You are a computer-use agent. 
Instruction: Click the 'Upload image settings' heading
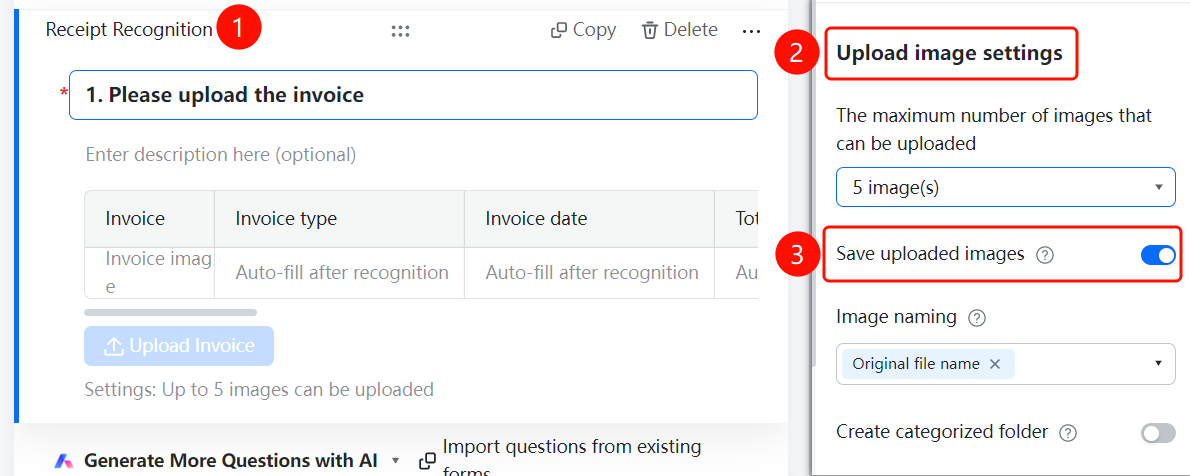[x=949, y=53]
